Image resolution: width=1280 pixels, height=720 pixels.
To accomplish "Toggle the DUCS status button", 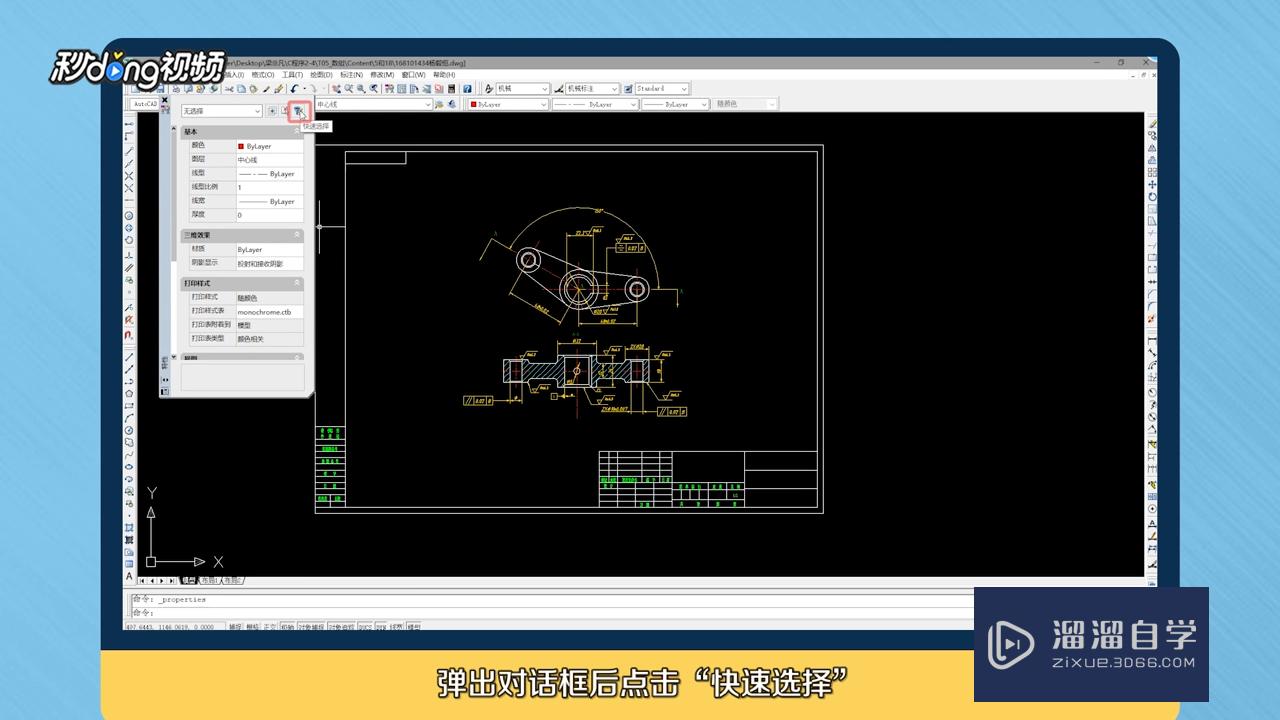I will click(365, 627).
